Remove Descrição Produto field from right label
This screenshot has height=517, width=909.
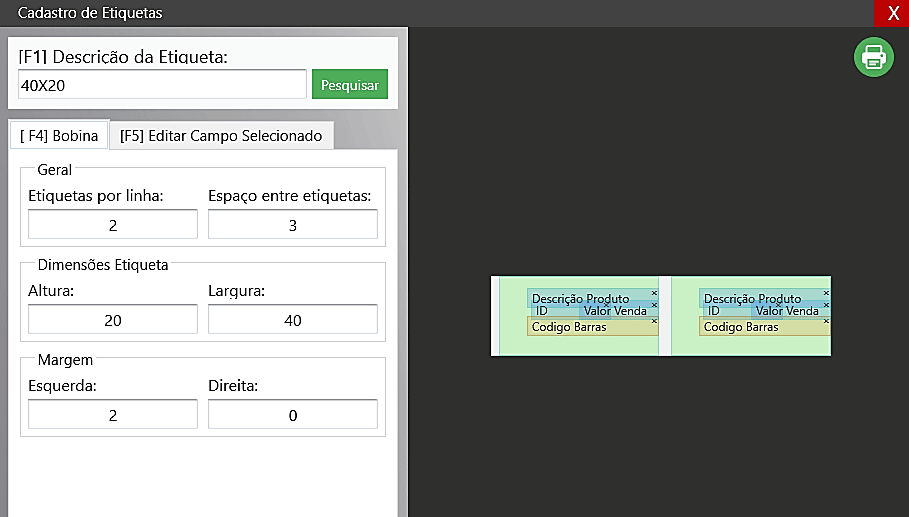click(826, 293)
